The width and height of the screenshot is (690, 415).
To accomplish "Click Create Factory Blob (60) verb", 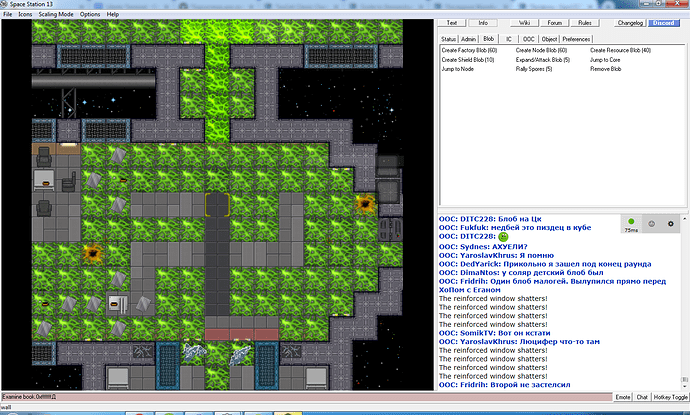I will point(469,51).
